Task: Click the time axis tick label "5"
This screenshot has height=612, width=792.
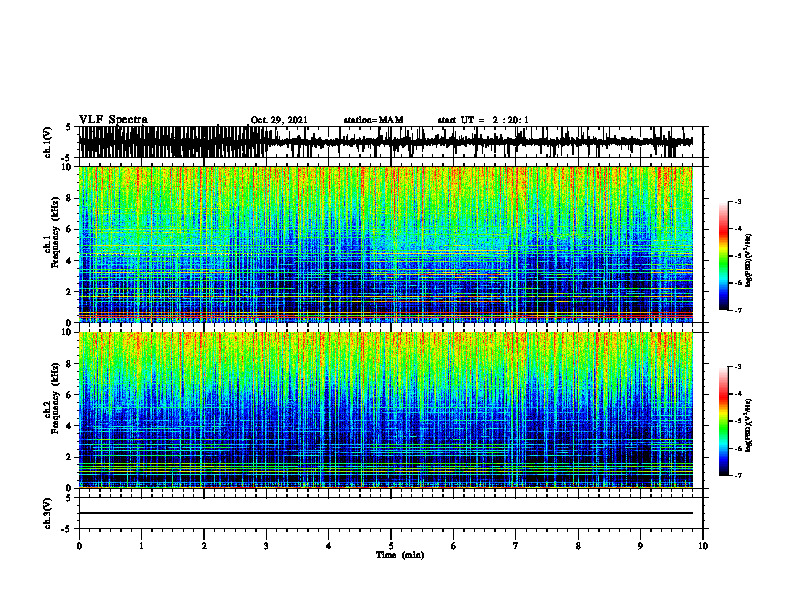Action: 391,546
